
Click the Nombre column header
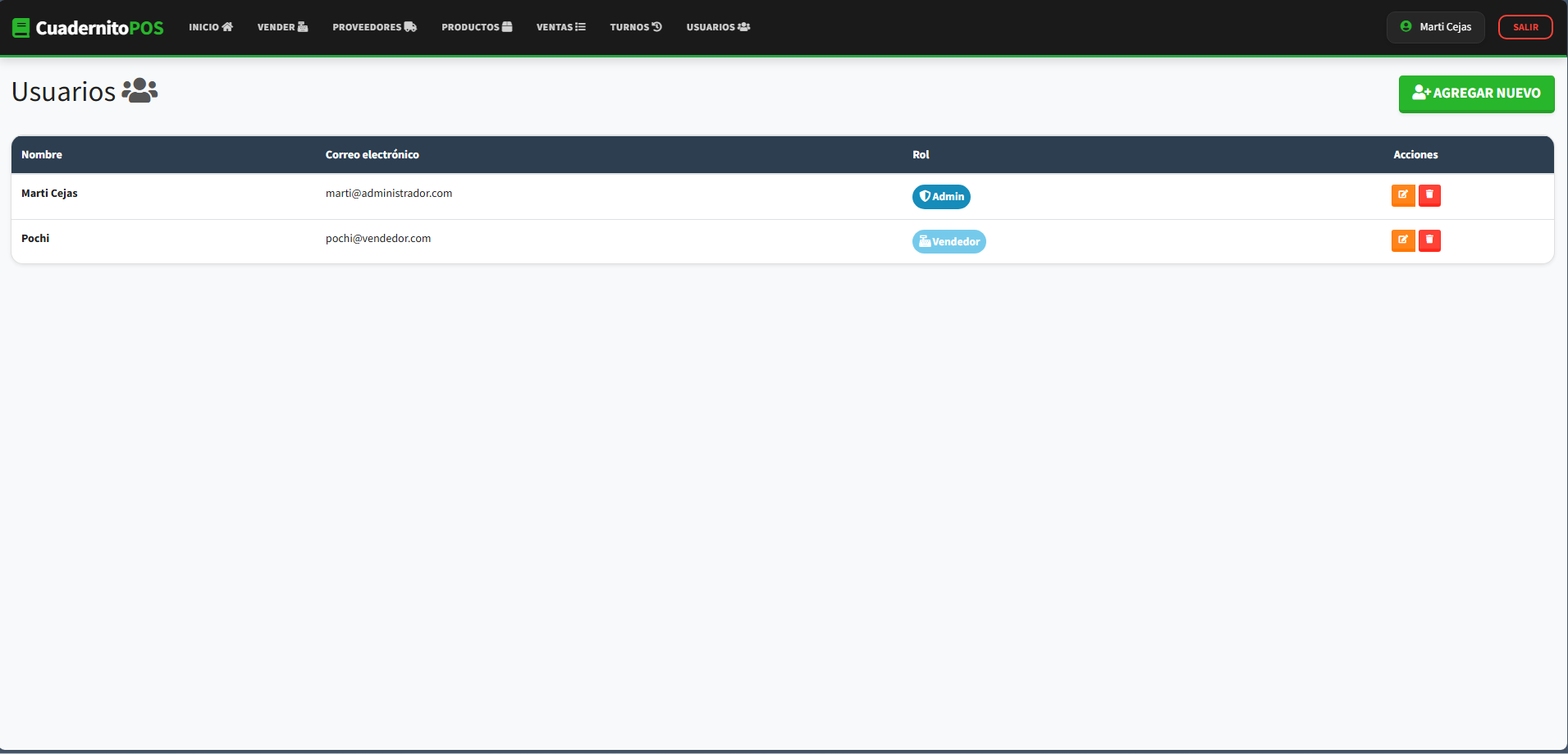tap(42, 155)
